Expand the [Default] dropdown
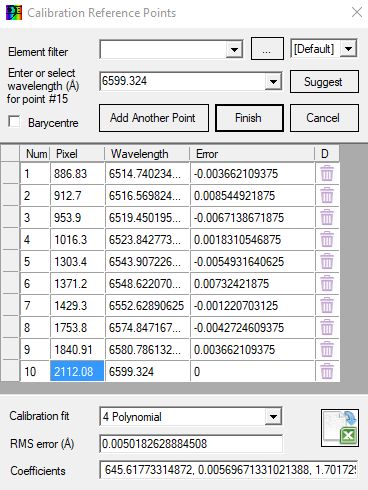Screen dimensions: 368x490 pos(348,49)
